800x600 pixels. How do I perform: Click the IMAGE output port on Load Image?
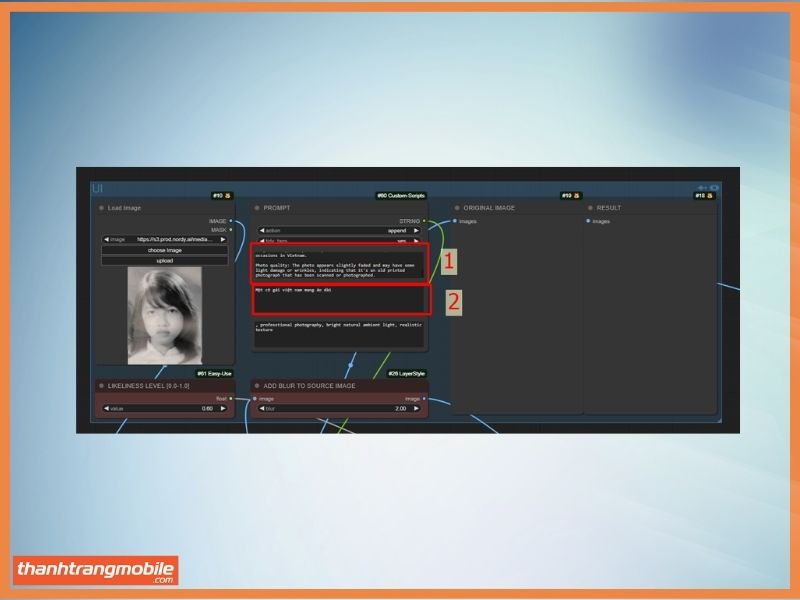(x=231, y=221)
